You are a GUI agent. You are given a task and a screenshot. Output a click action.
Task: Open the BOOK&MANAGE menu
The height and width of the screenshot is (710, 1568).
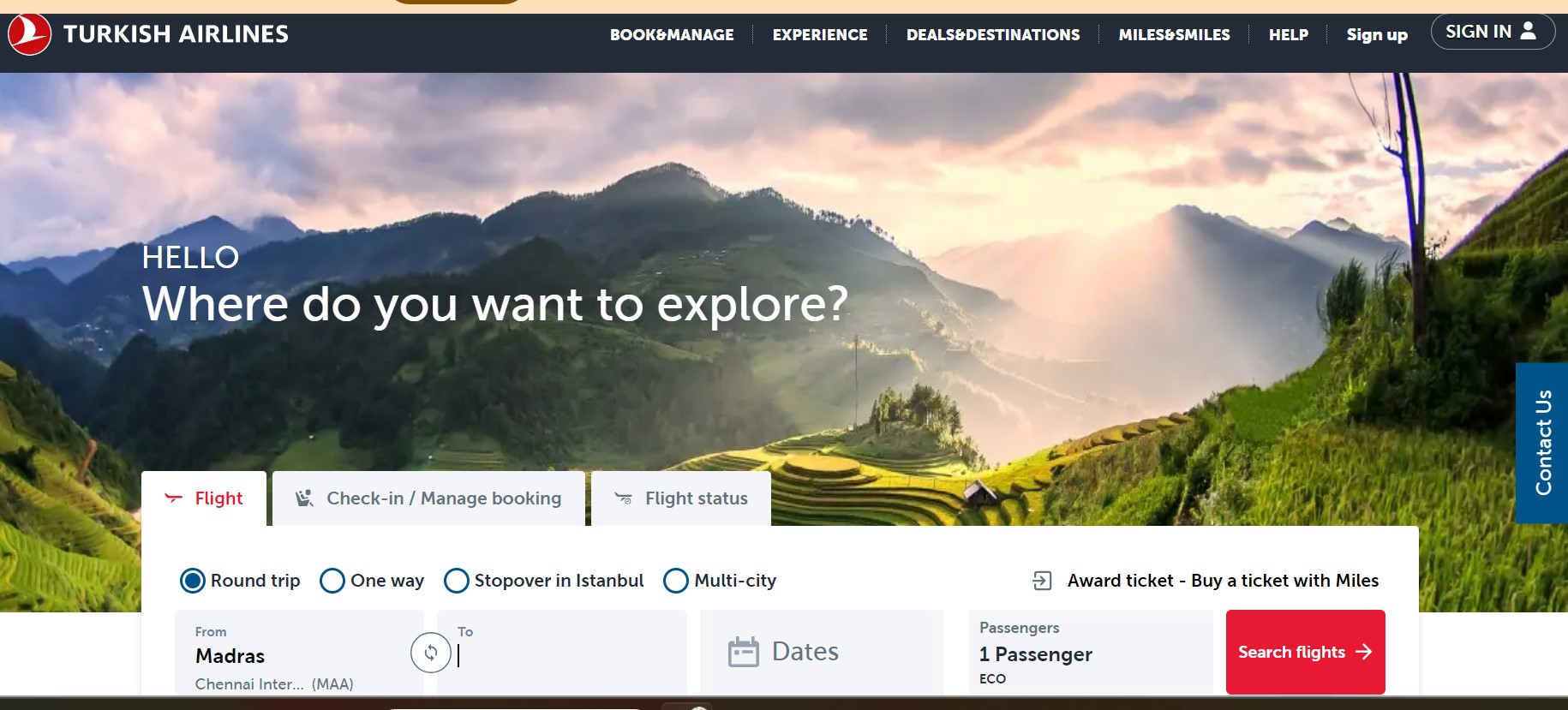[672, 35]
